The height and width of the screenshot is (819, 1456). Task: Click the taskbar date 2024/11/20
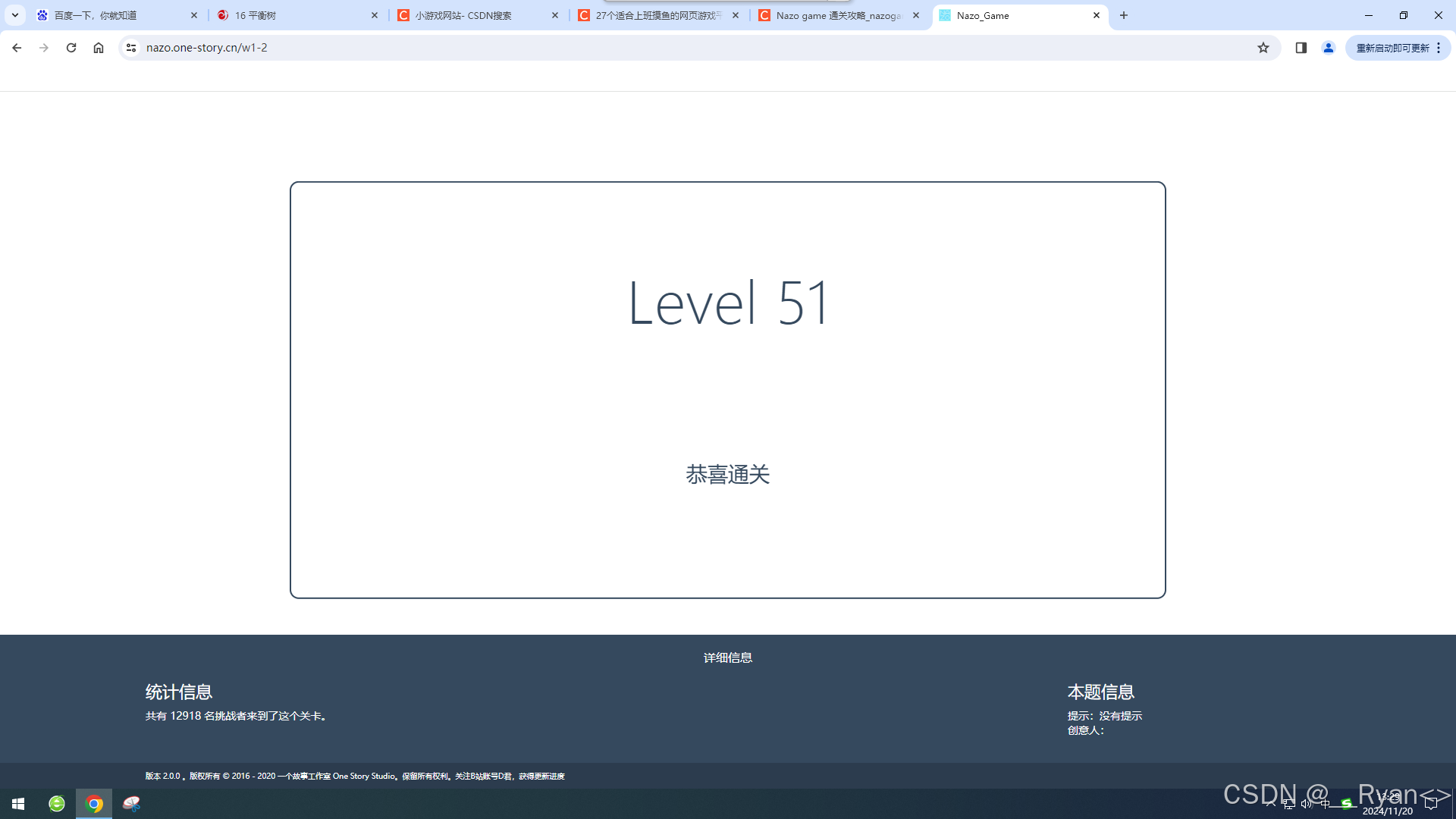(x=1388, y=811)
